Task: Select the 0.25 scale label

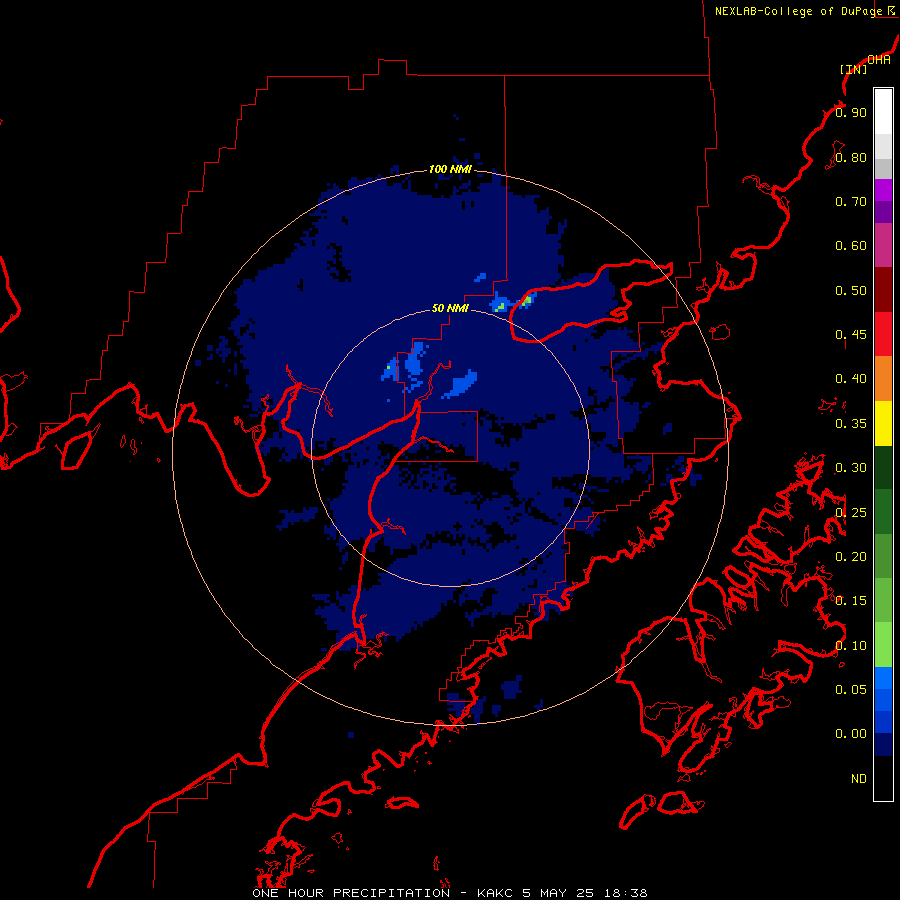Action: (851, 513)
